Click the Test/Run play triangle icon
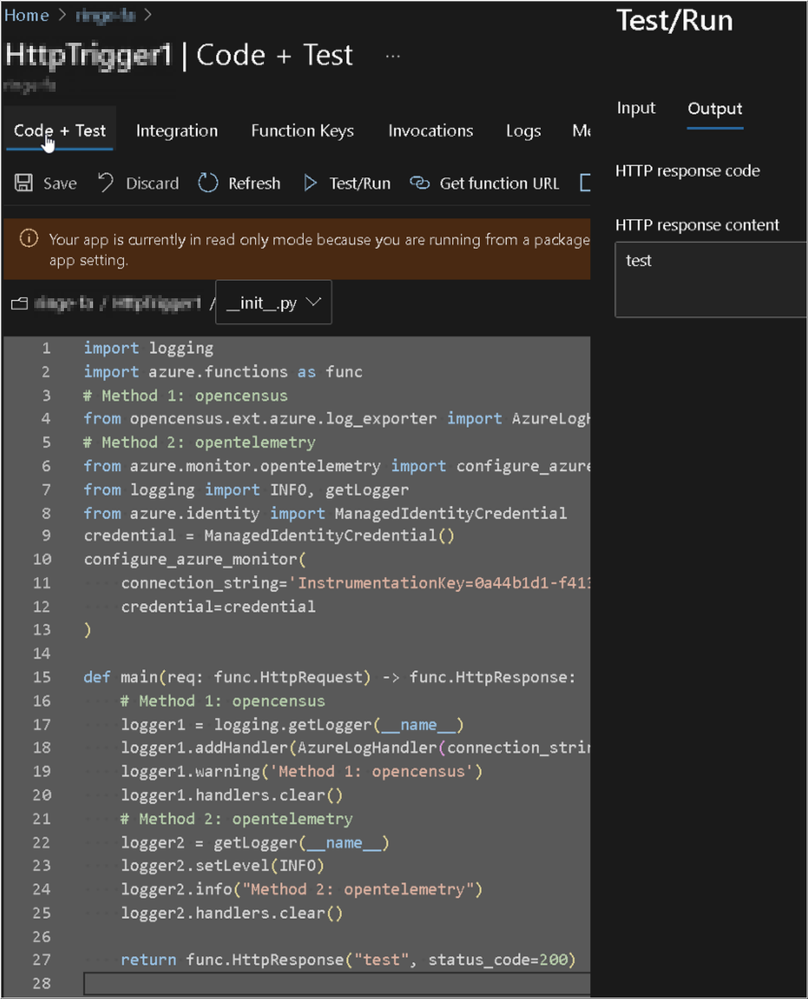Image resolution: width=808 pixels, height=999 pixels. point(310,183)
